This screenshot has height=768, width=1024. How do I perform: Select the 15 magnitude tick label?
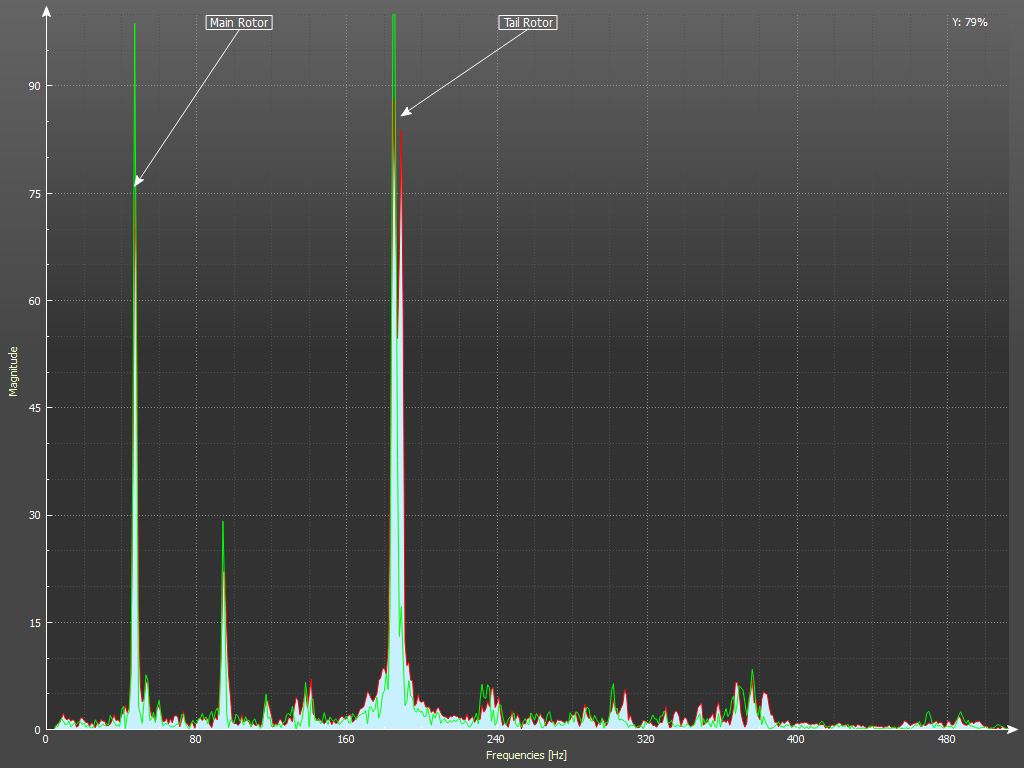(33, 622)
